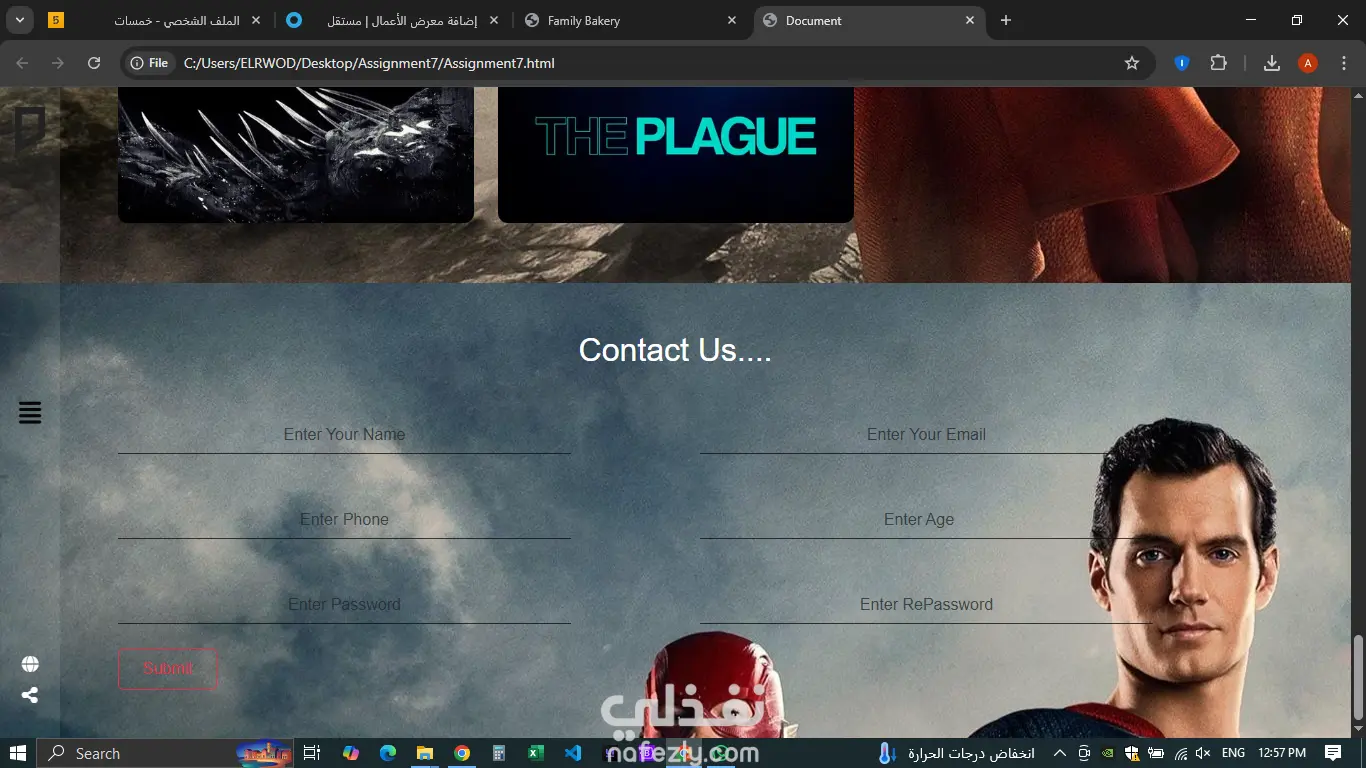Open the Extensions puzzle-piece menu
The height and width of the screenshot is (768, 1366).
pyautogui.click(x=1218, y=63)
